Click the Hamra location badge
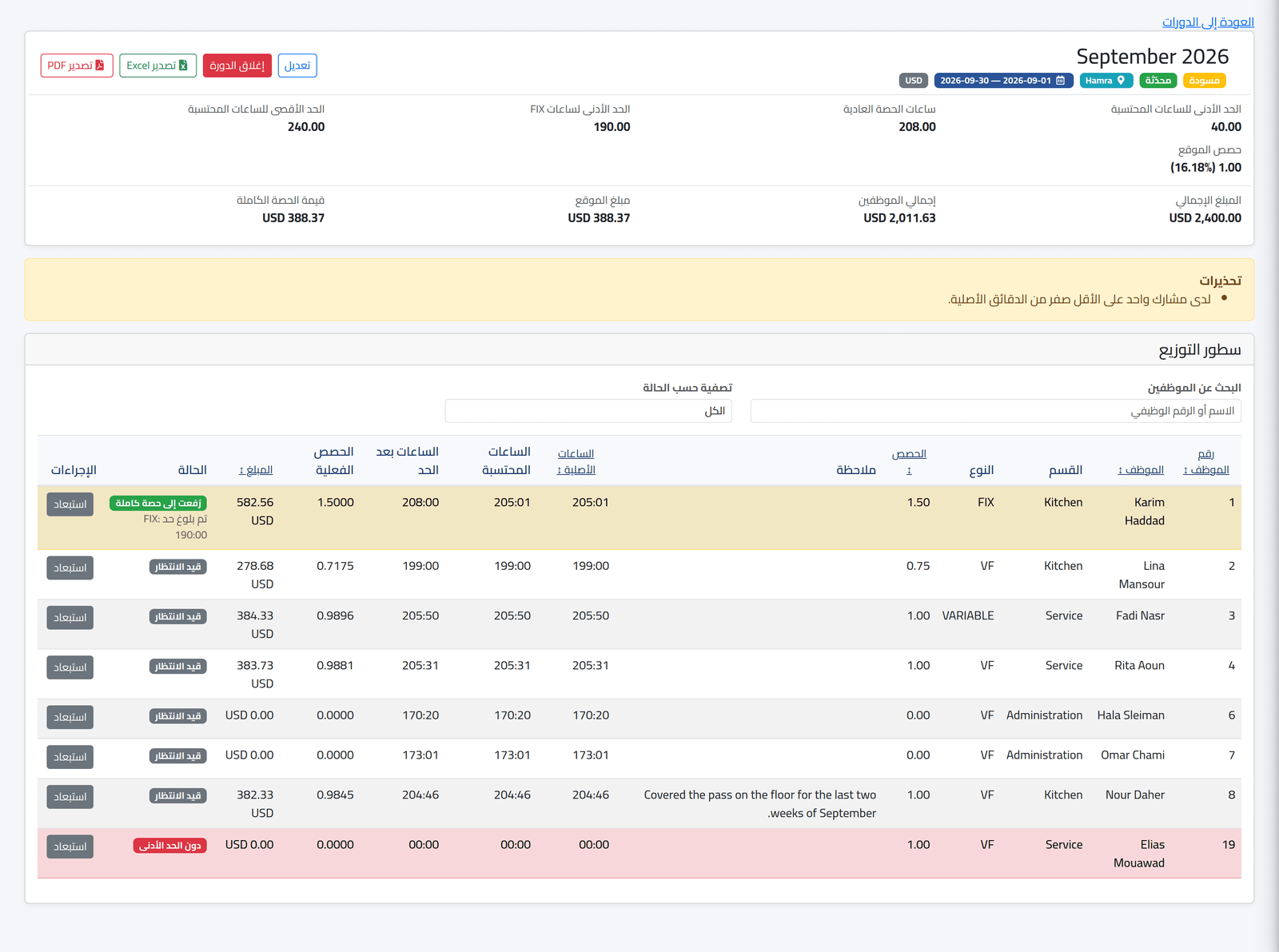The image size is (1279, 952). click(x=1105, y=81)
